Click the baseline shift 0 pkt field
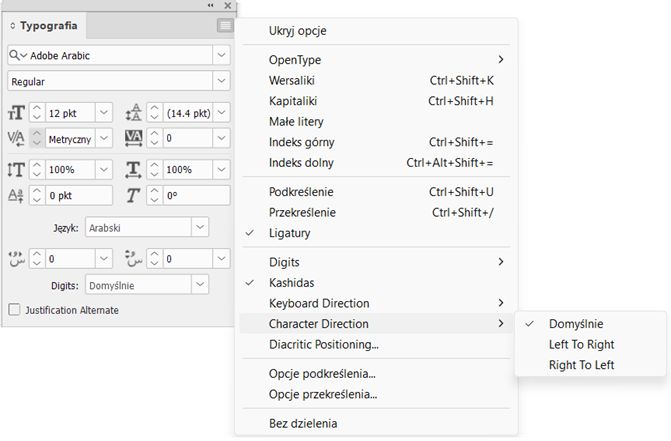The image size is (671, 441). click(79, 195)
